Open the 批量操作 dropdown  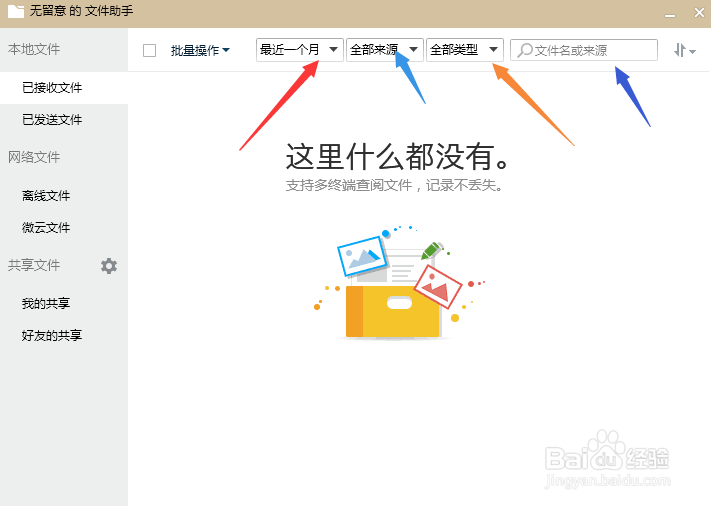coord(200,50)
